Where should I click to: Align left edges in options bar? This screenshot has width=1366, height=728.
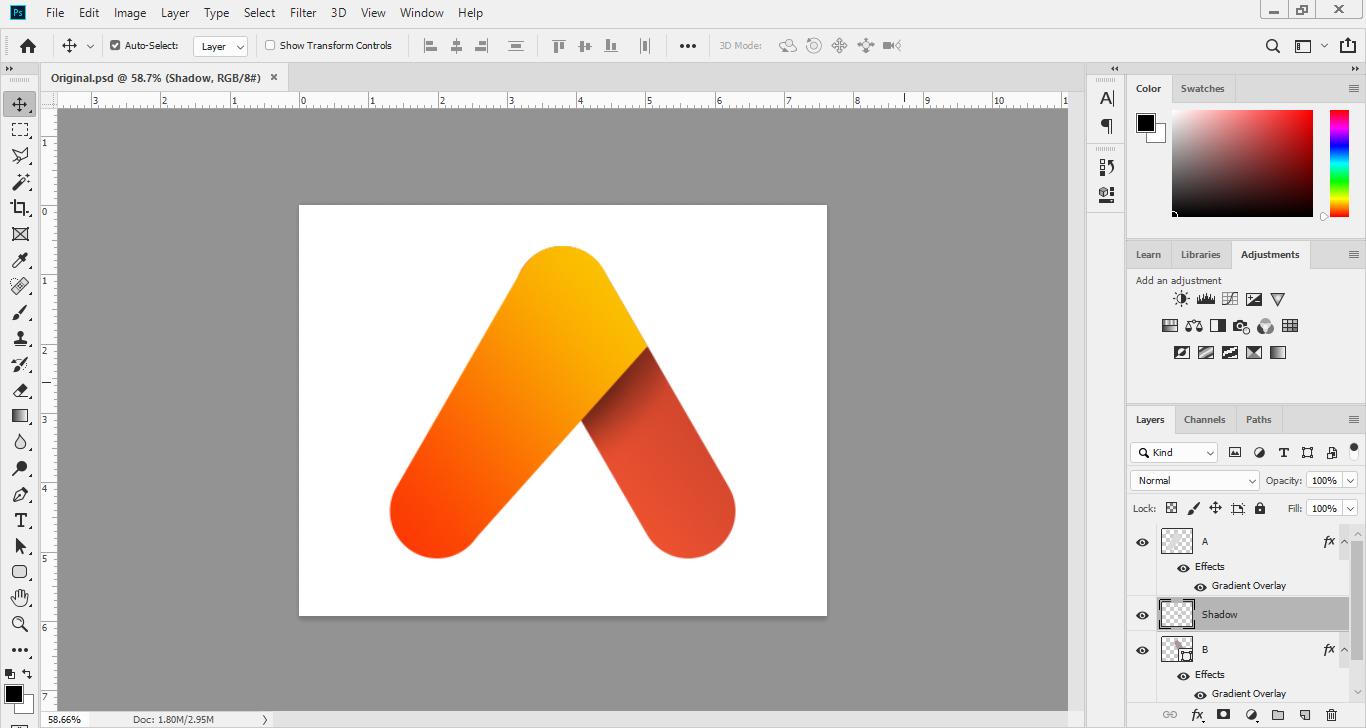[x=431, y=46]
